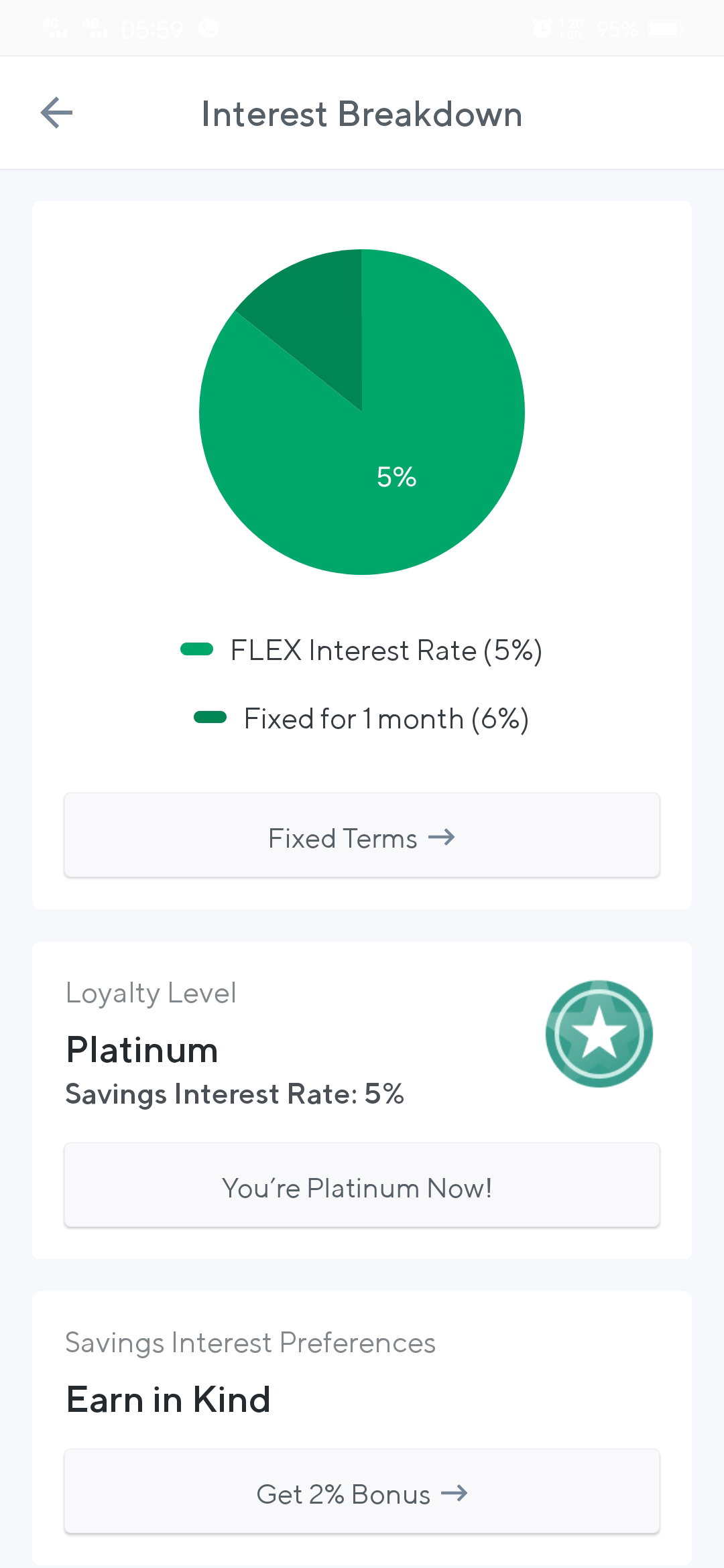Tap the Earn in Kind preference heading

(x=168, y=1400)
